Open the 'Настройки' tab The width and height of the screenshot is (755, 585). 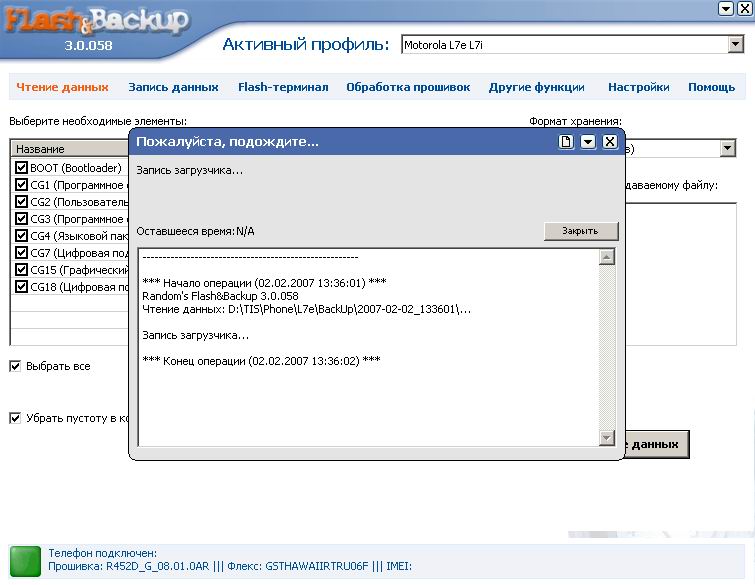[x=638, y=87]
